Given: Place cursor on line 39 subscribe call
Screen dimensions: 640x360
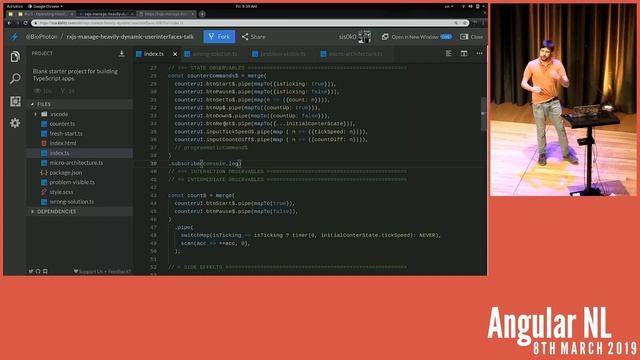Looking at the screenshot, I should pyautogui.click(x=206, y=164).
